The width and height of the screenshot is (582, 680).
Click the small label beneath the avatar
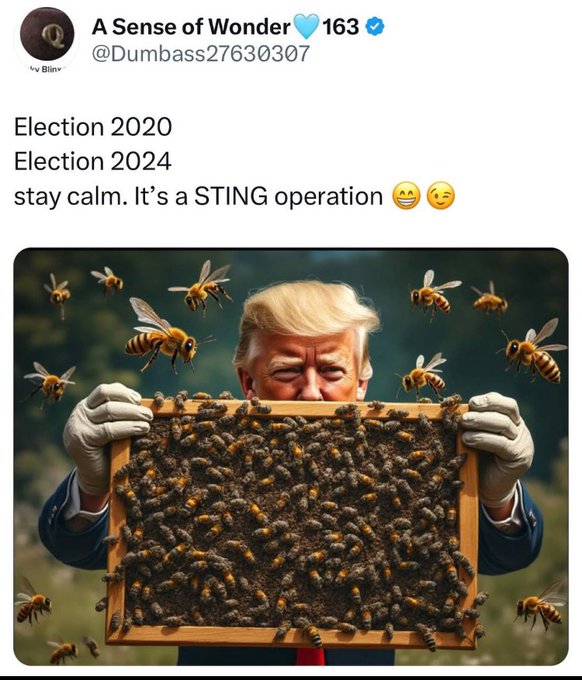coord(46,69)
